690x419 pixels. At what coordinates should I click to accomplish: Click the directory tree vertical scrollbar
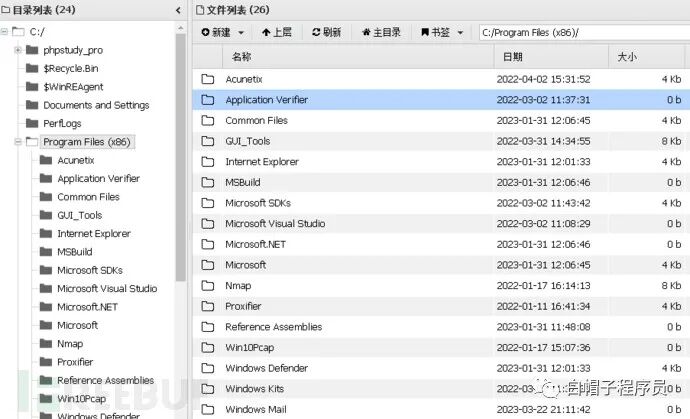click(180, 158)
